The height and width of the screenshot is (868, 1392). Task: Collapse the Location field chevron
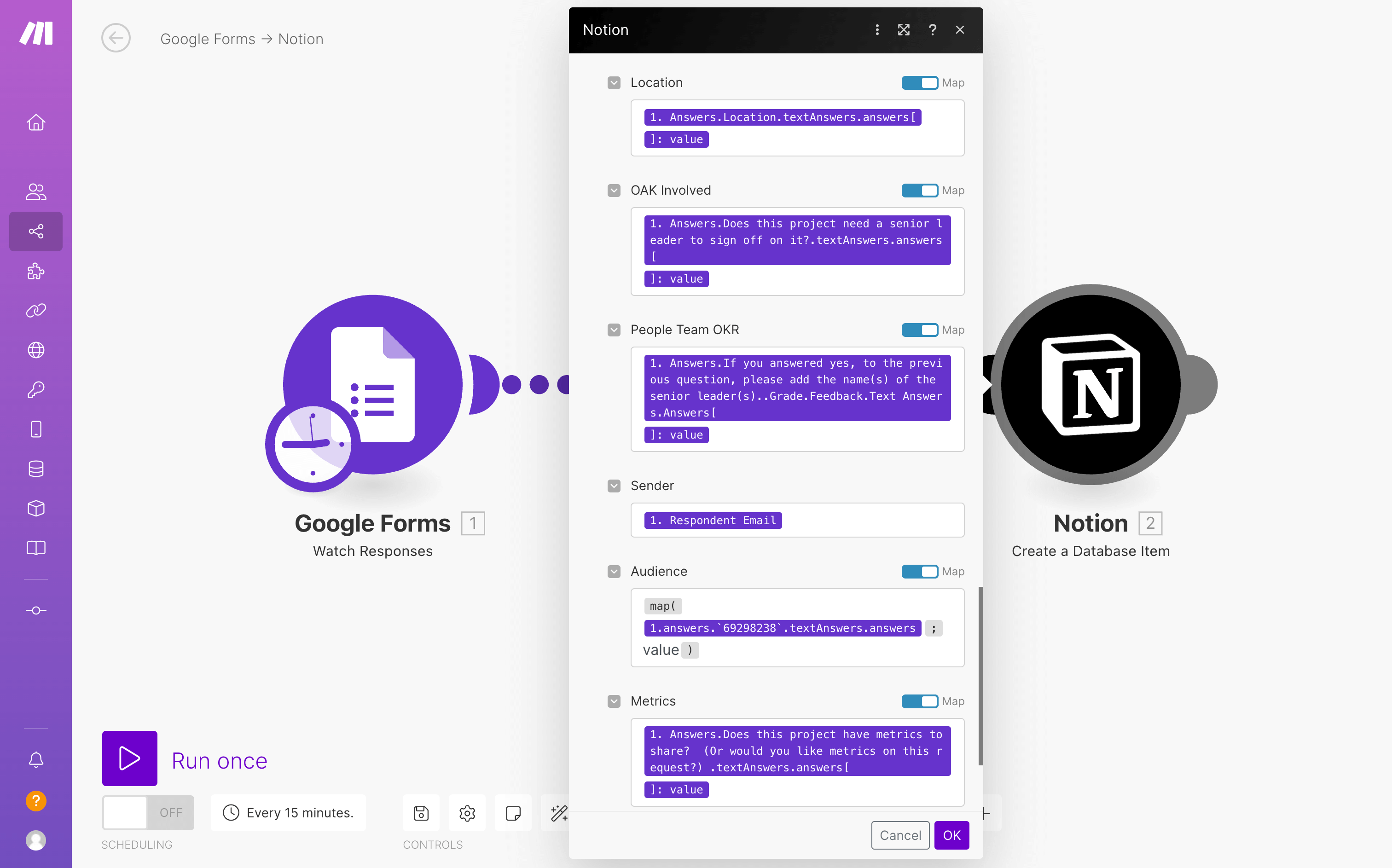click(x=614, y=83)
